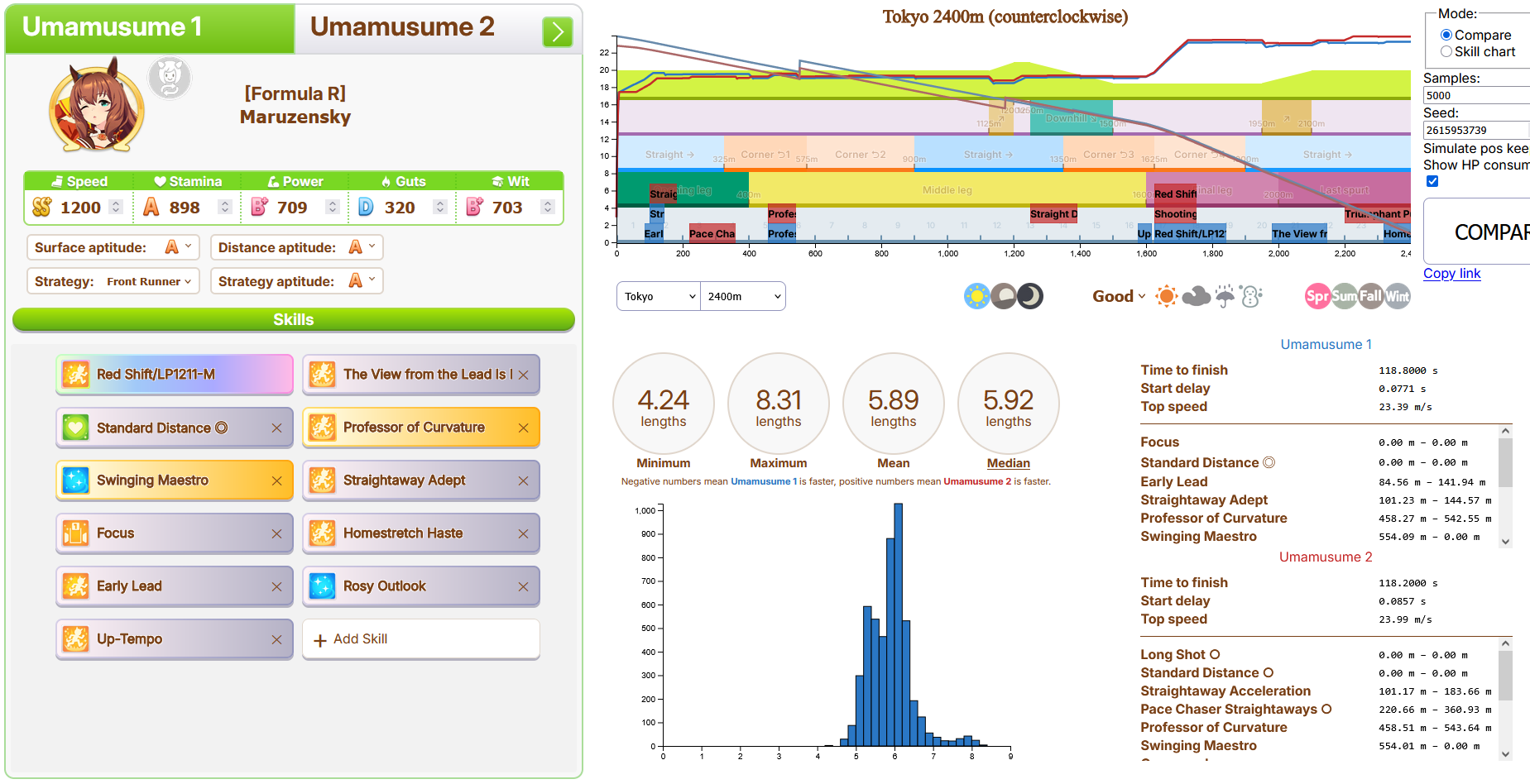Select Skill chart mode radio button
Image resolution: width=1530 pixels, height=784 pixels.
(x=1446, y=51)
